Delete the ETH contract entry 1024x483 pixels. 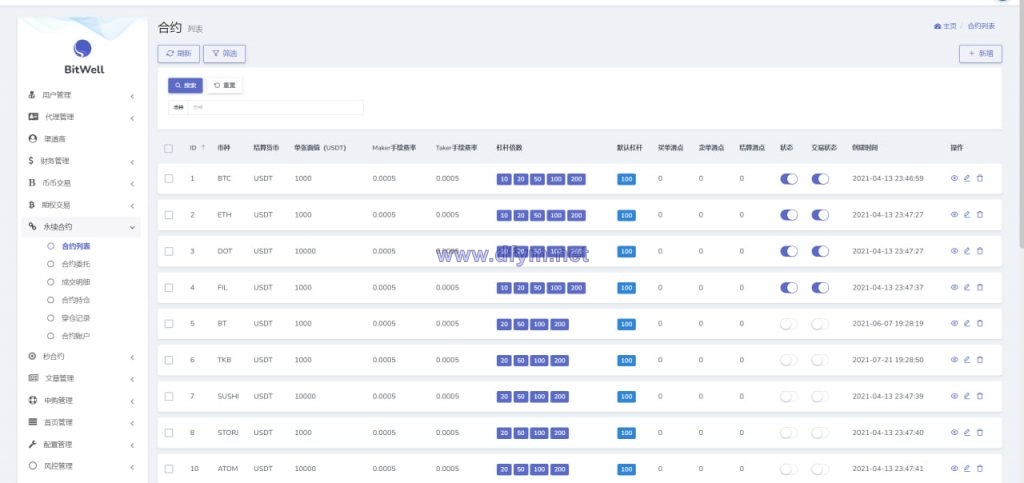(x=980, y=215)
